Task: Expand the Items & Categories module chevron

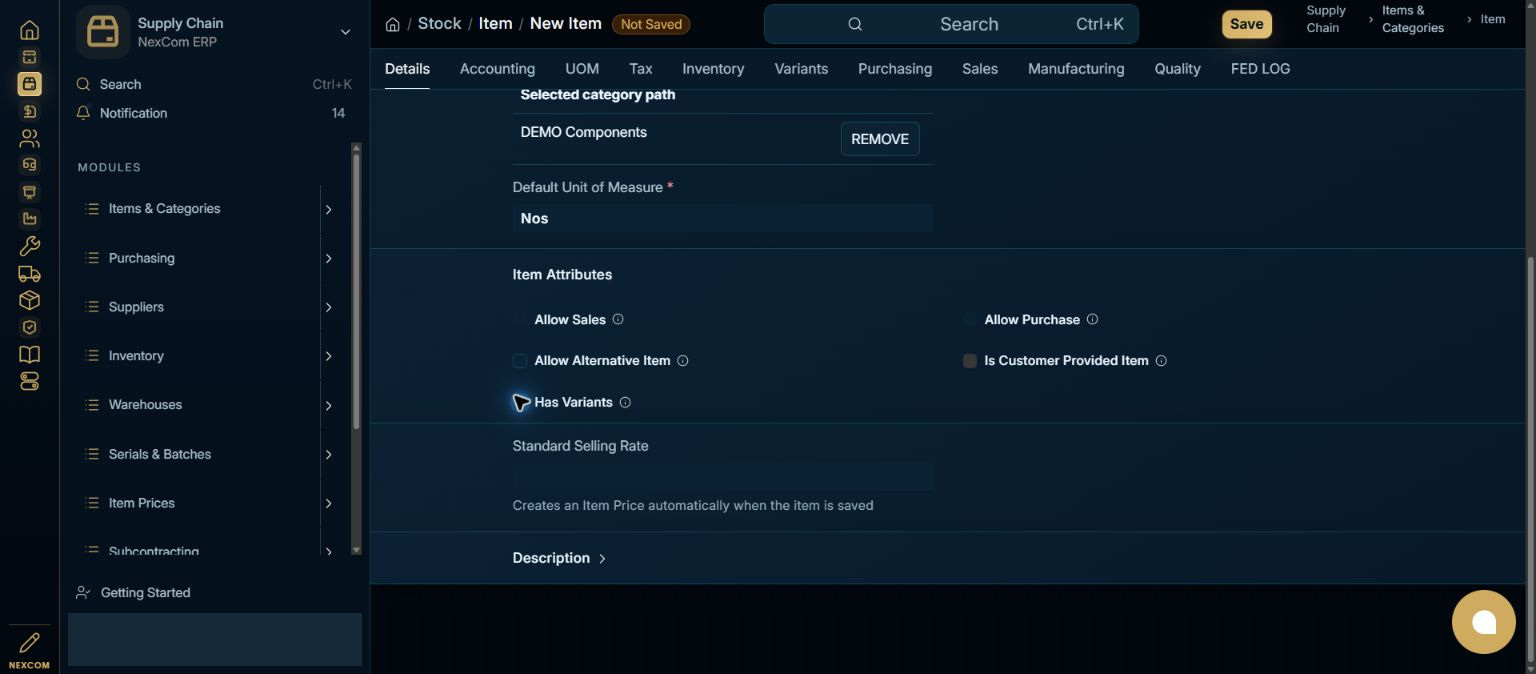Action: click(328, 209)
